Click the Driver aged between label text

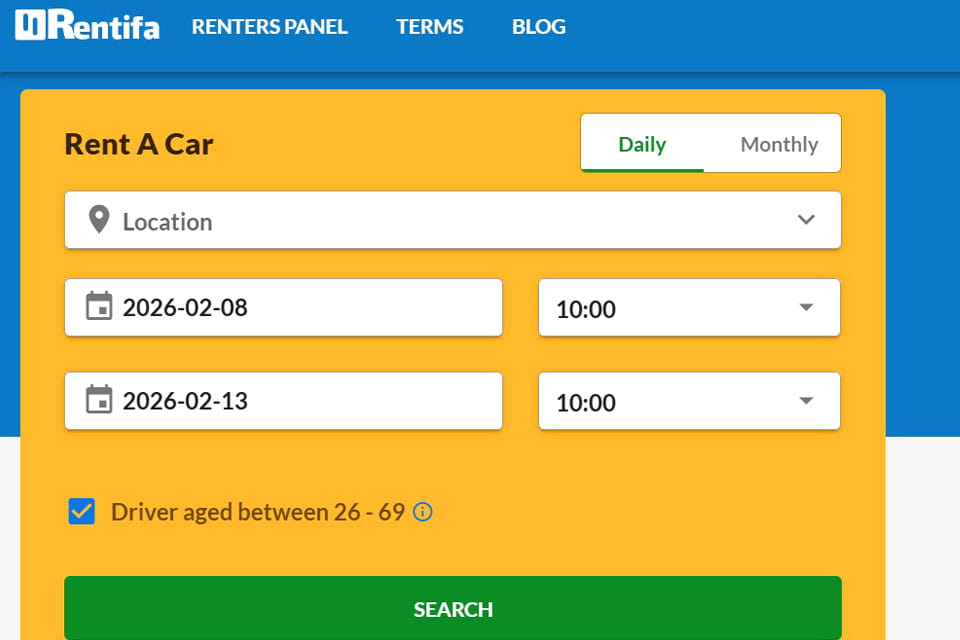tap(257, 513)
